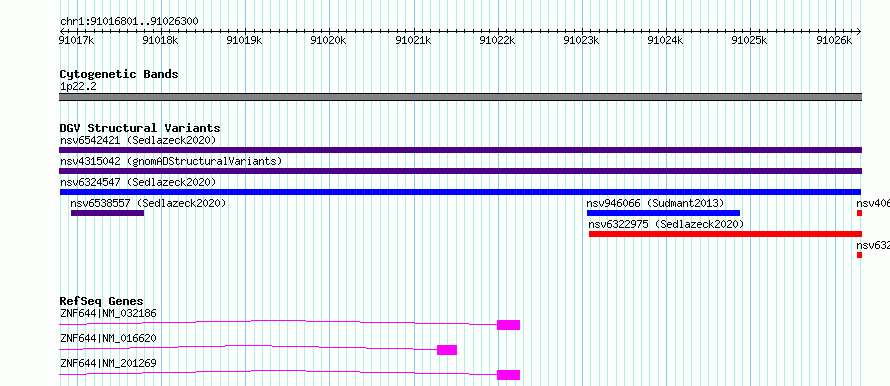Open the nsv946066 (Sudmant2013) label
This screenshot has width=890, height=386.
tap(655, 203)
